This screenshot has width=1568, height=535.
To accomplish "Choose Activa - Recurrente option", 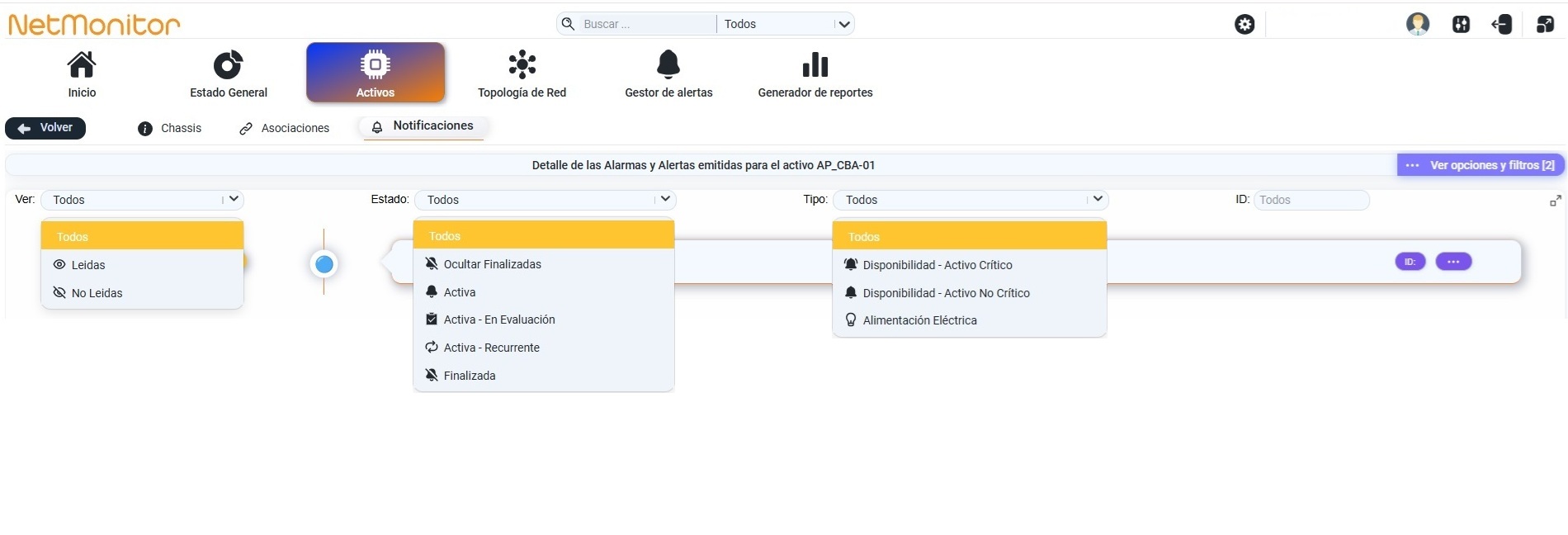I will (544, 348).
